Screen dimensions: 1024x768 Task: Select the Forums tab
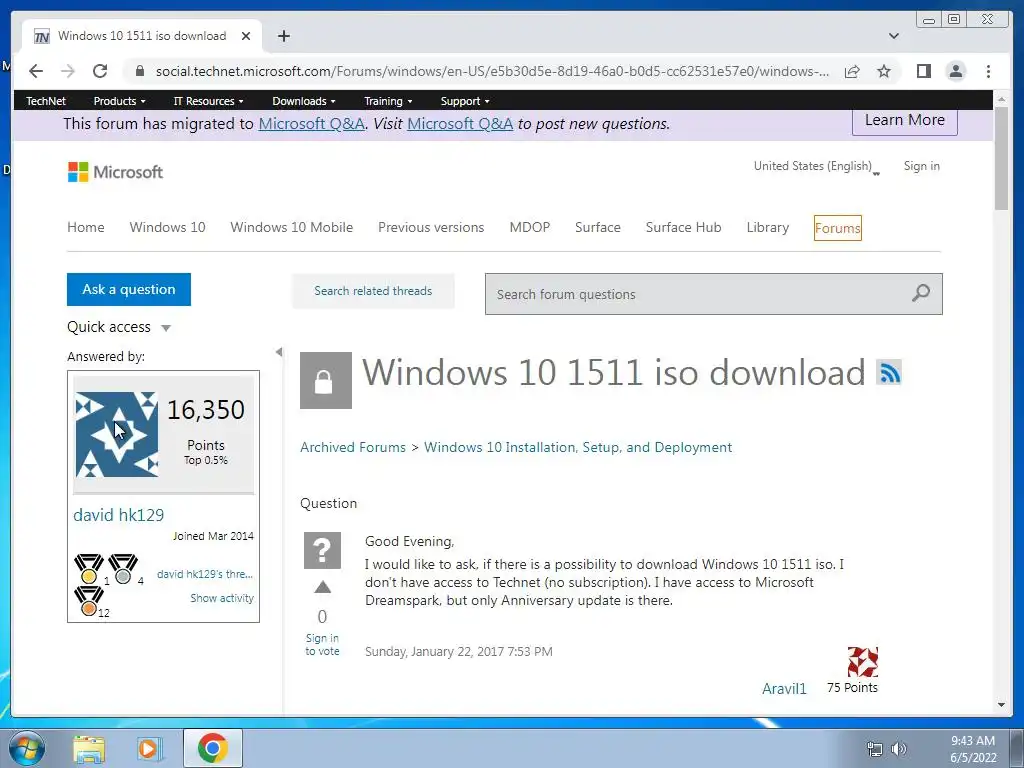point(837,228)
